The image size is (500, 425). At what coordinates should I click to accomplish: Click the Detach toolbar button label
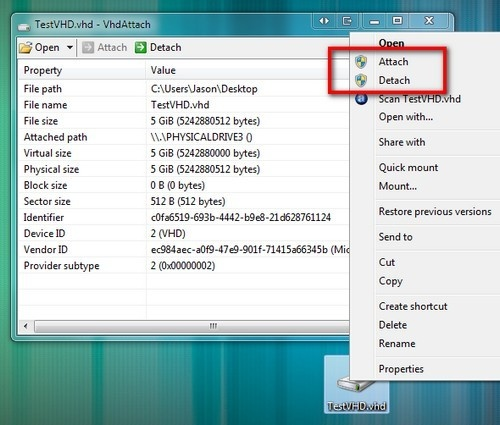166,48
